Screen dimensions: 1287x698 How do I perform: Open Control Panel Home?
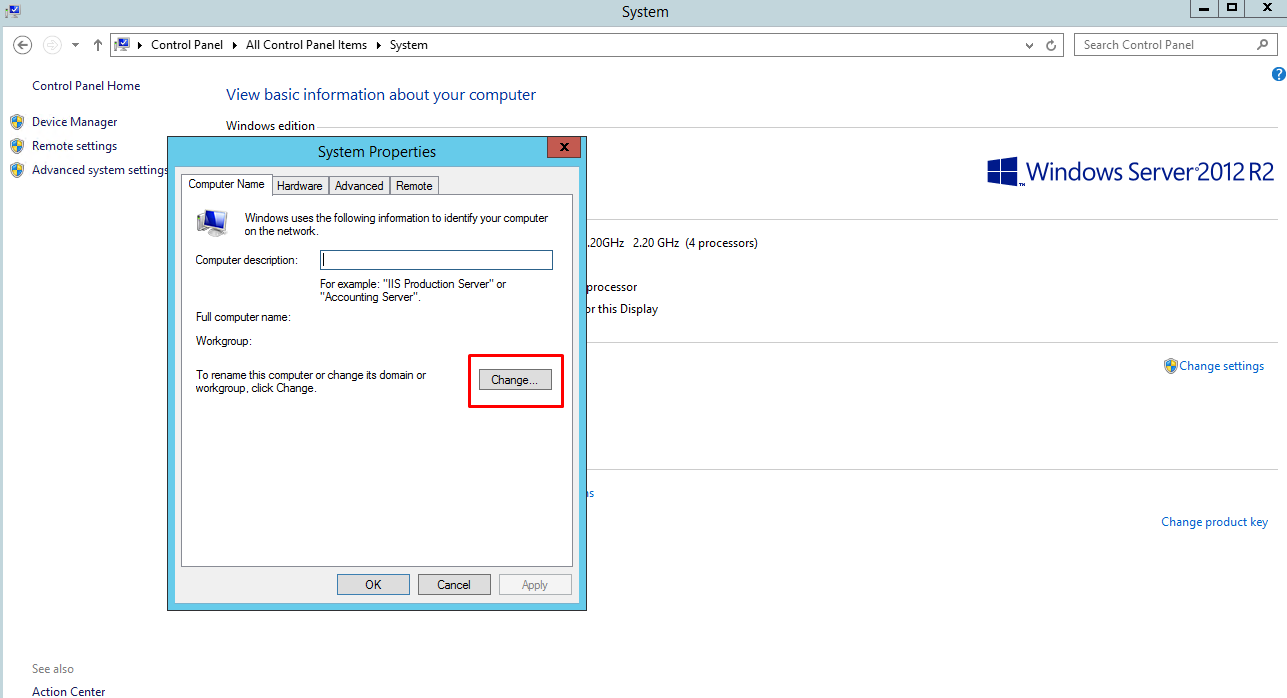pyautogui.click(x=86, y=86)
